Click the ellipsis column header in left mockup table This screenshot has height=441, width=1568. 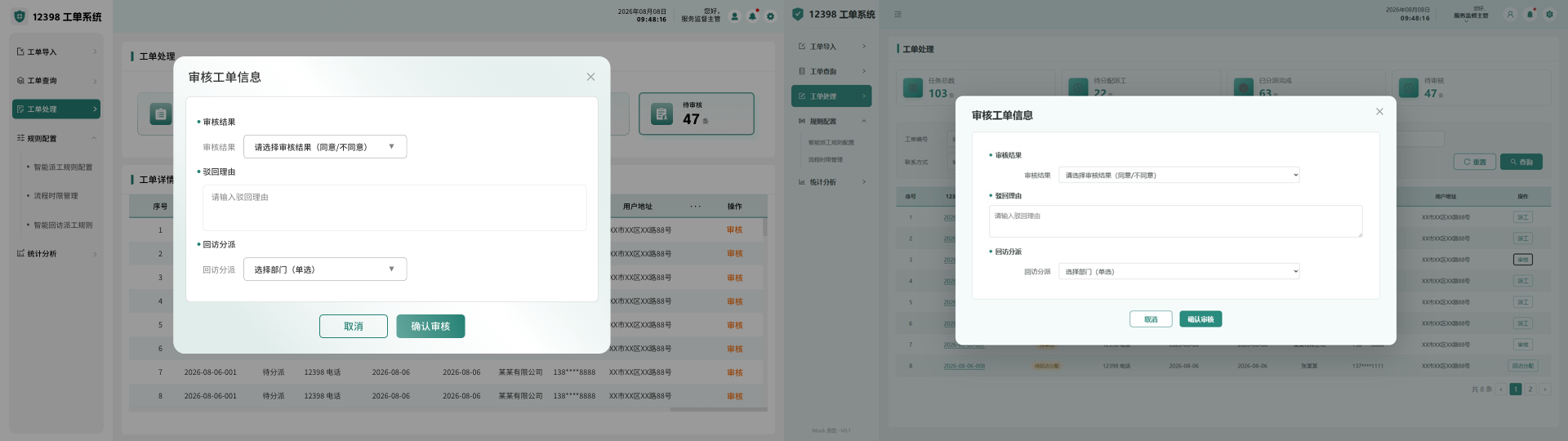(695, 207)
